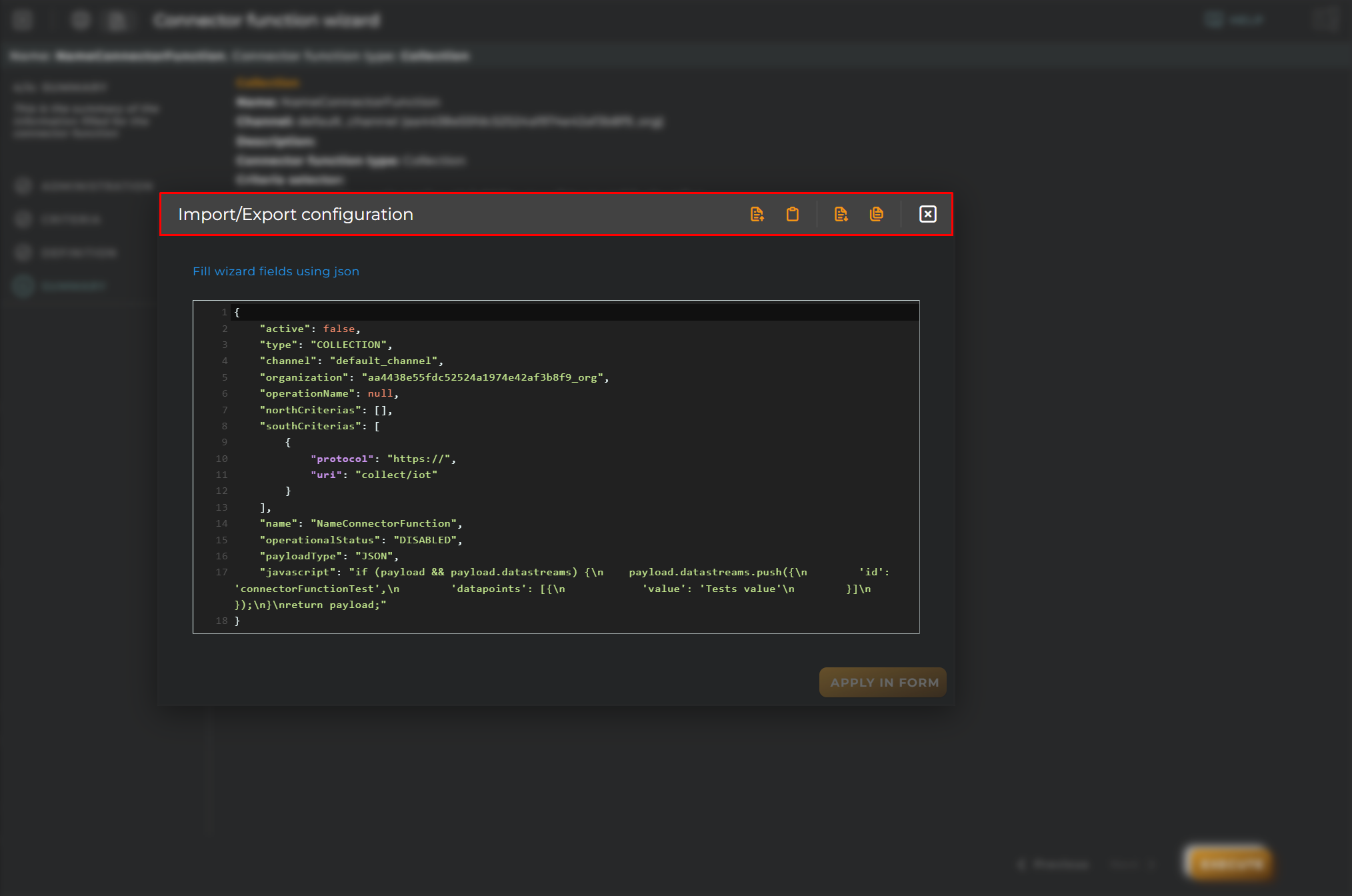Place cursor on the "active": false line
The width and height of the screenshot is (1352, 896).
(310, 329)
